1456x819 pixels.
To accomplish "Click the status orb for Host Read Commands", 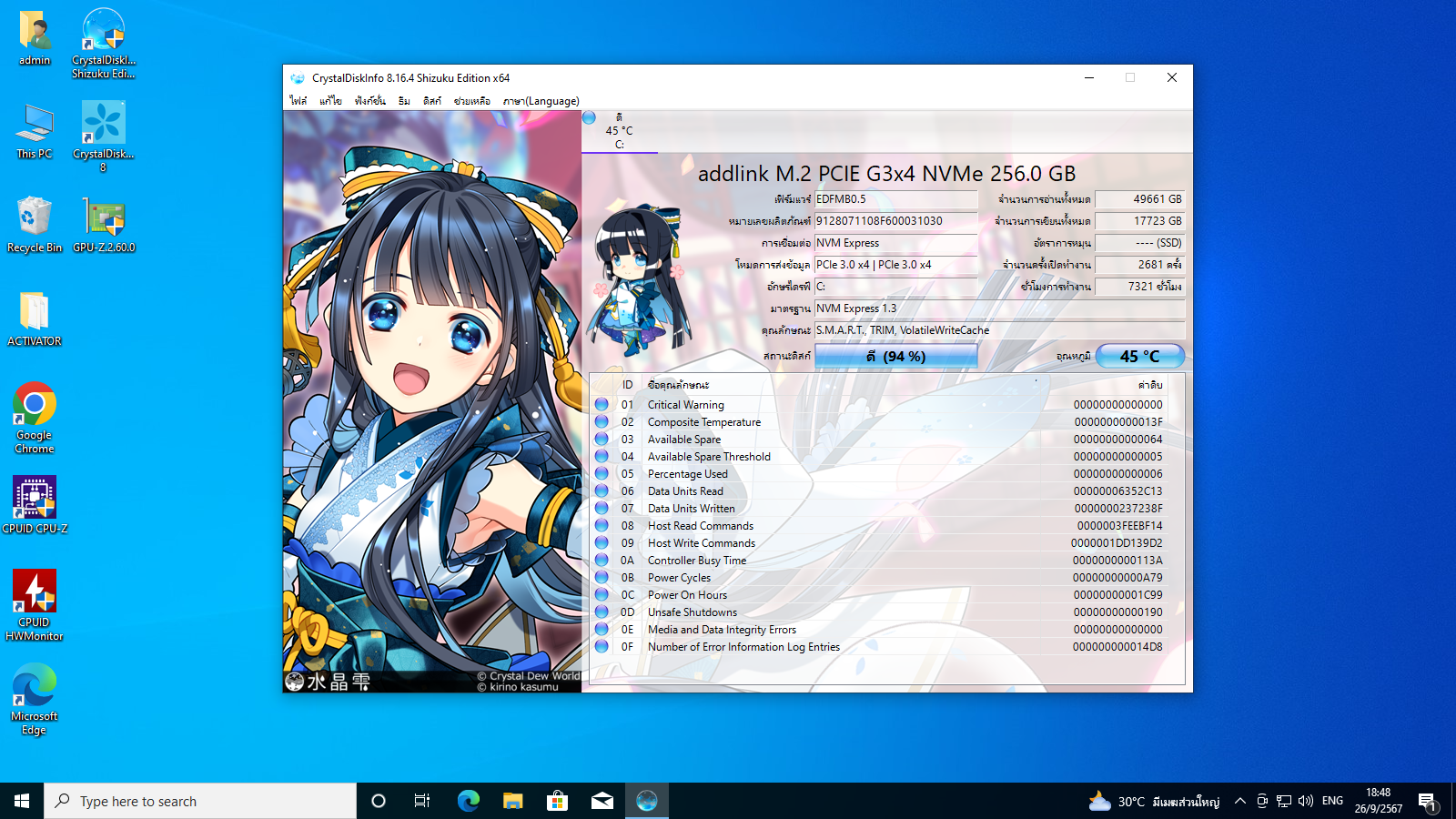I will [x=602, y=525].
